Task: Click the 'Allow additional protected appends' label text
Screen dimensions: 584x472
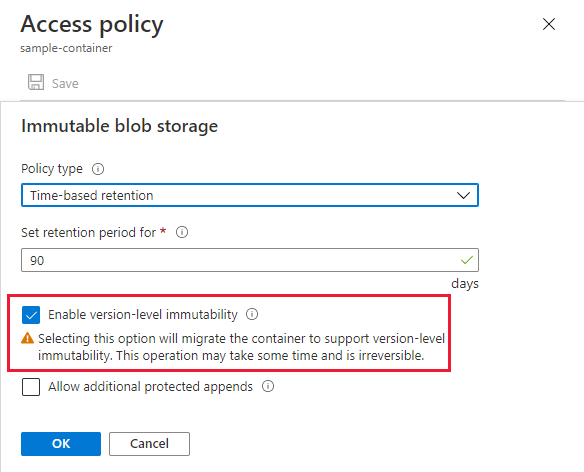Action: (150, 387)
